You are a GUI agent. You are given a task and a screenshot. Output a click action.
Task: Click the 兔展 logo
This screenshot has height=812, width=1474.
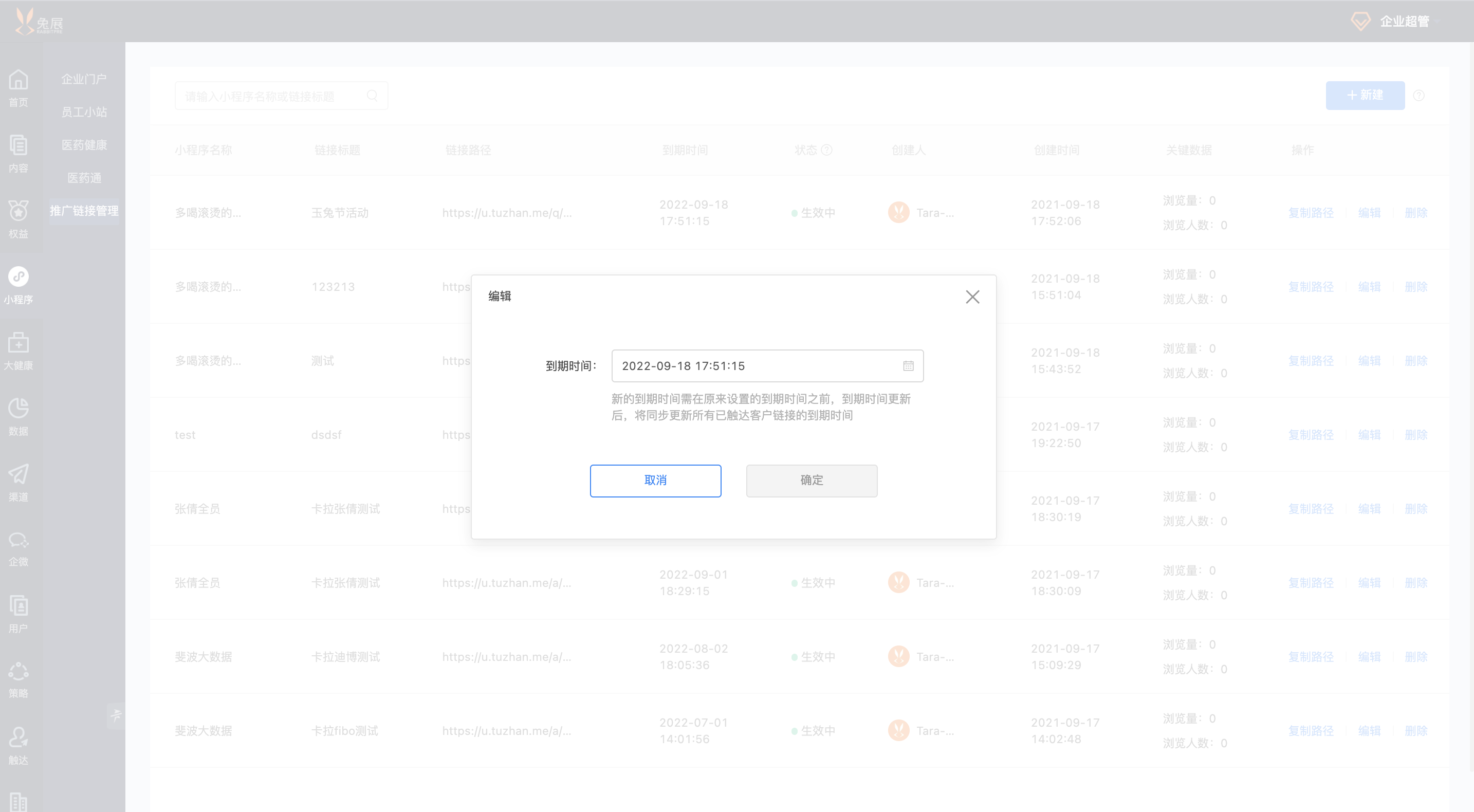39,21
